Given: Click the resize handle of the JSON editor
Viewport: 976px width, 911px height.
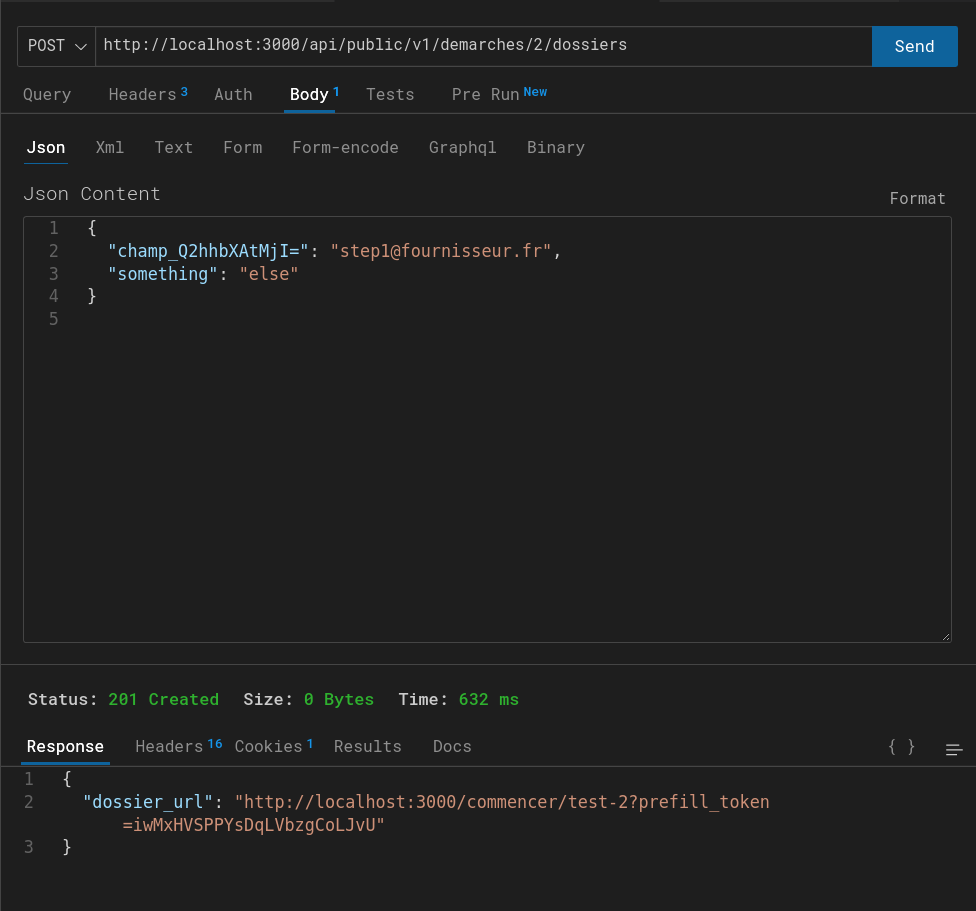Looking at the screenshot, I should (946, 637).
